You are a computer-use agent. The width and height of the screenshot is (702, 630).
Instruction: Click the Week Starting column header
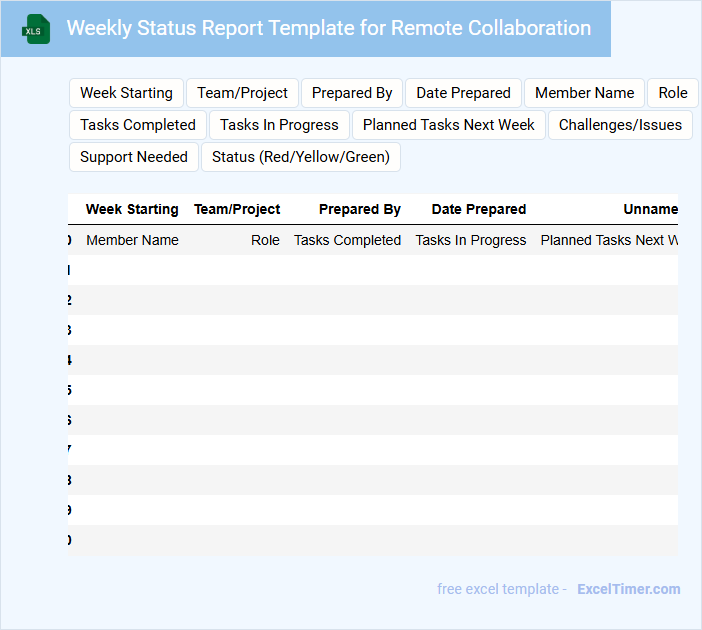[x=132, y=209]
